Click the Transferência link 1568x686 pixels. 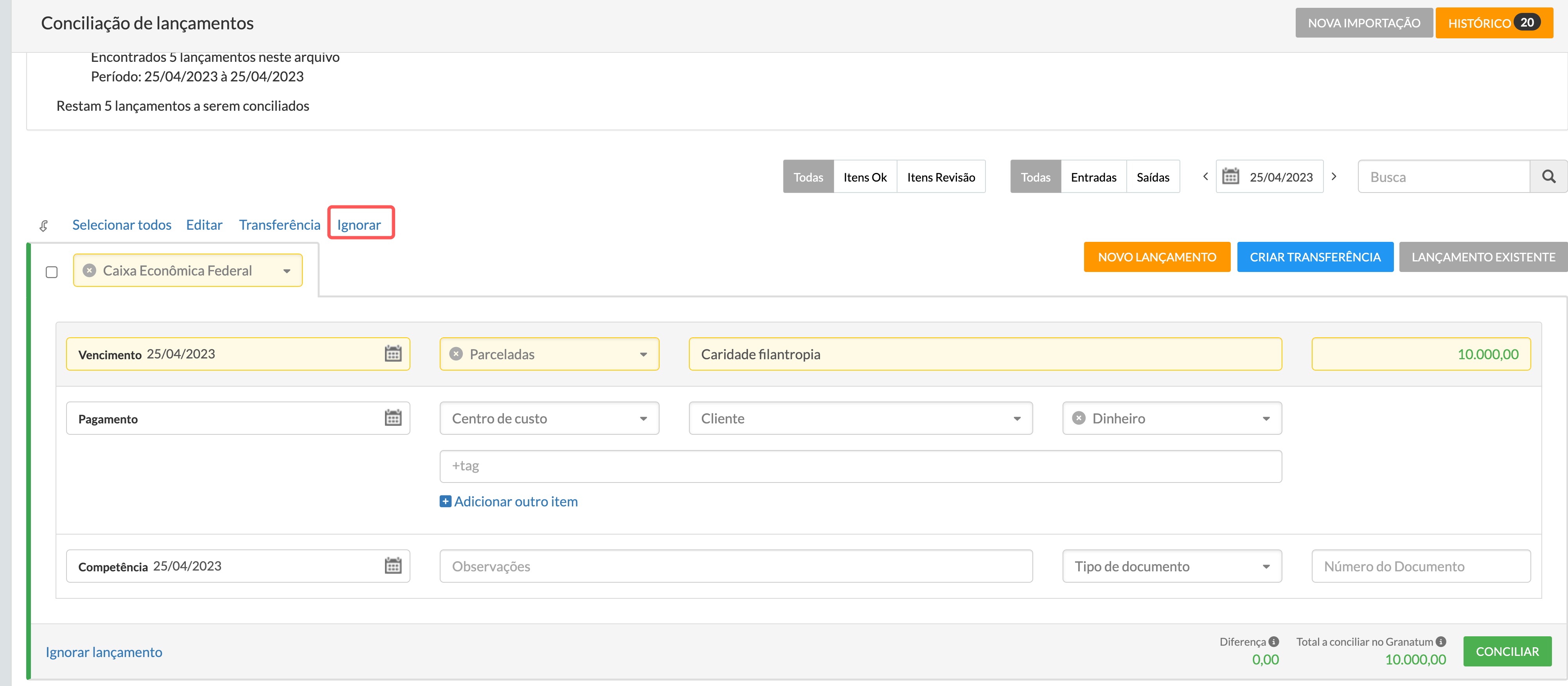(x=279, y=225)
